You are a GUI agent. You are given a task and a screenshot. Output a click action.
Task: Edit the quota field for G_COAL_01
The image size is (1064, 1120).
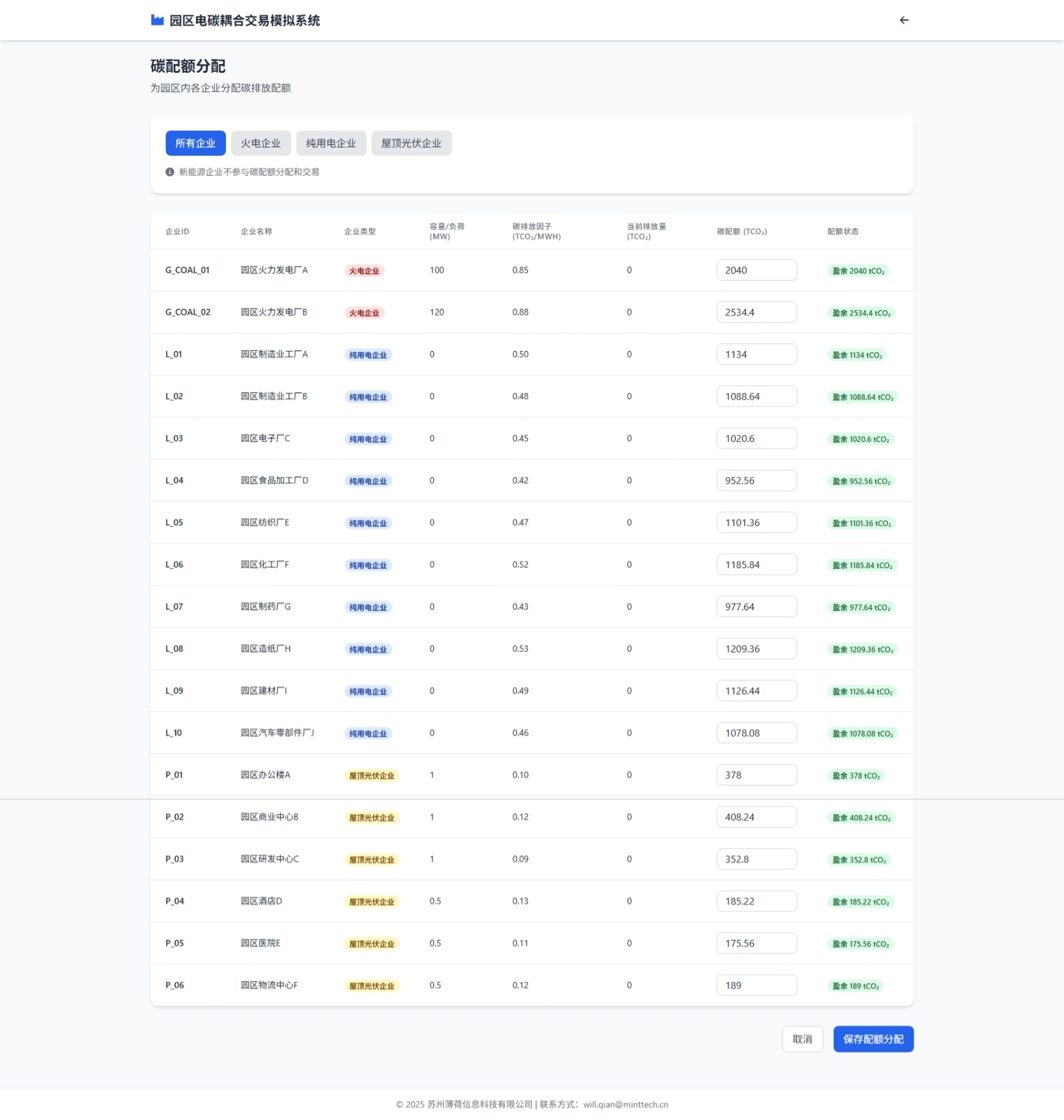click(756, 270)
